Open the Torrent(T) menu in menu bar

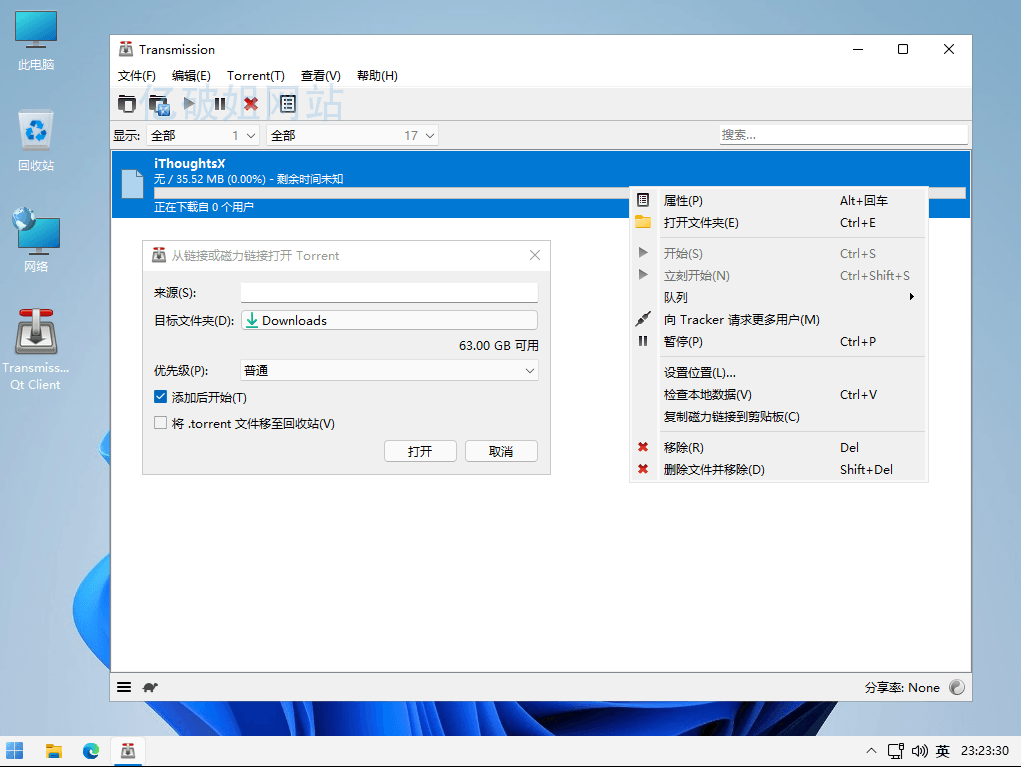pos(256,76)
